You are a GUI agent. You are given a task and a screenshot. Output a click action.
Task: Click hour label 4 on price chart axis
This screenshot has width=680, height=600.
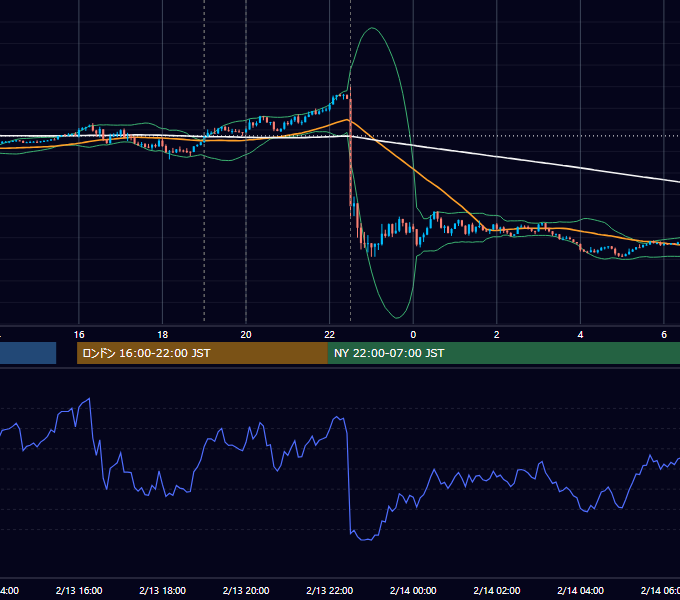[580, 335]
